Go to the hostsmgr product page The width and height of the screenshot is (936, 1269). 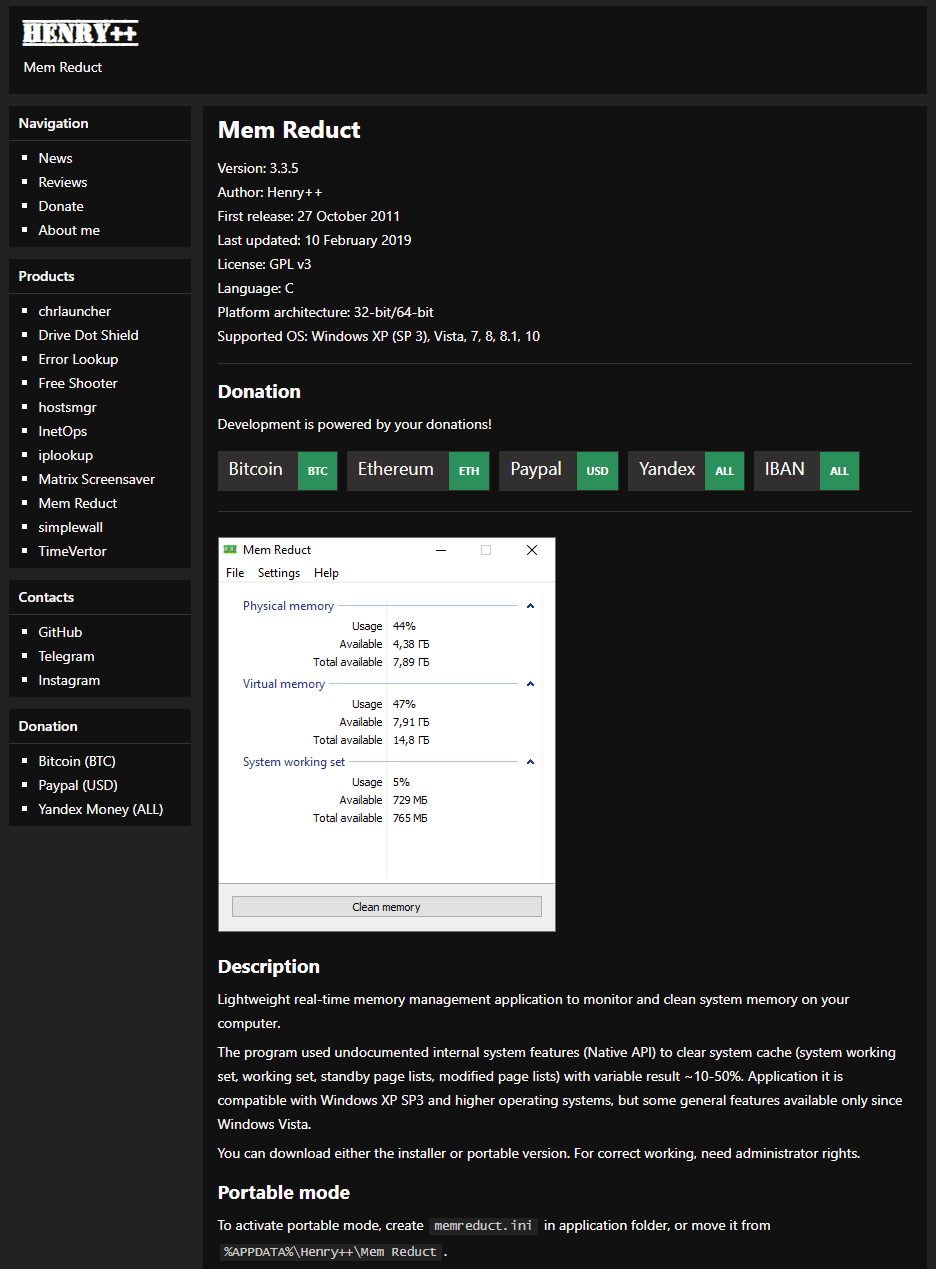point(67,407)
